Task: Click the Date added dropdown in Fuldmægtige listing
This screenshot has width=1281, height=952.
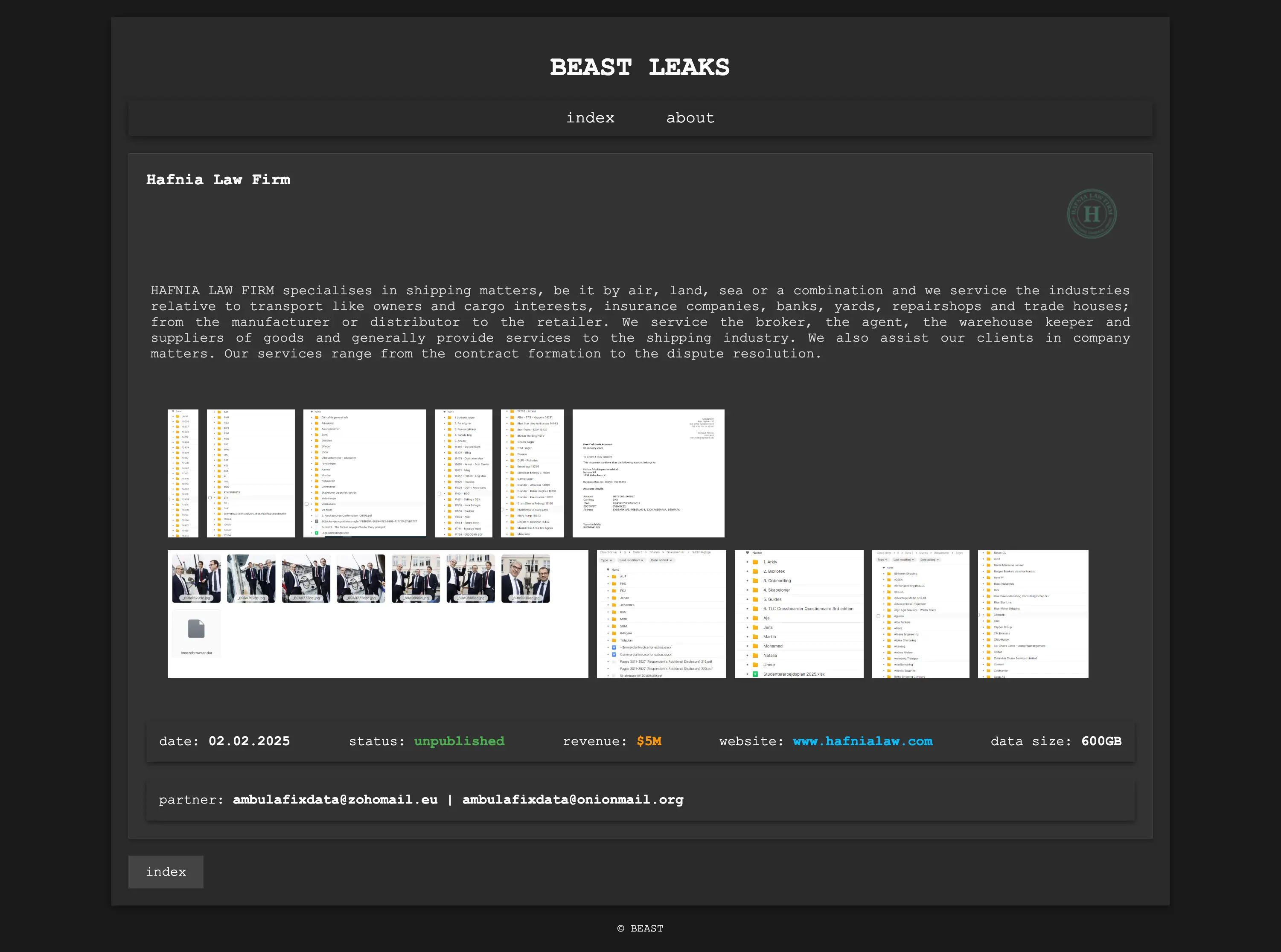Action: point(661,560)
